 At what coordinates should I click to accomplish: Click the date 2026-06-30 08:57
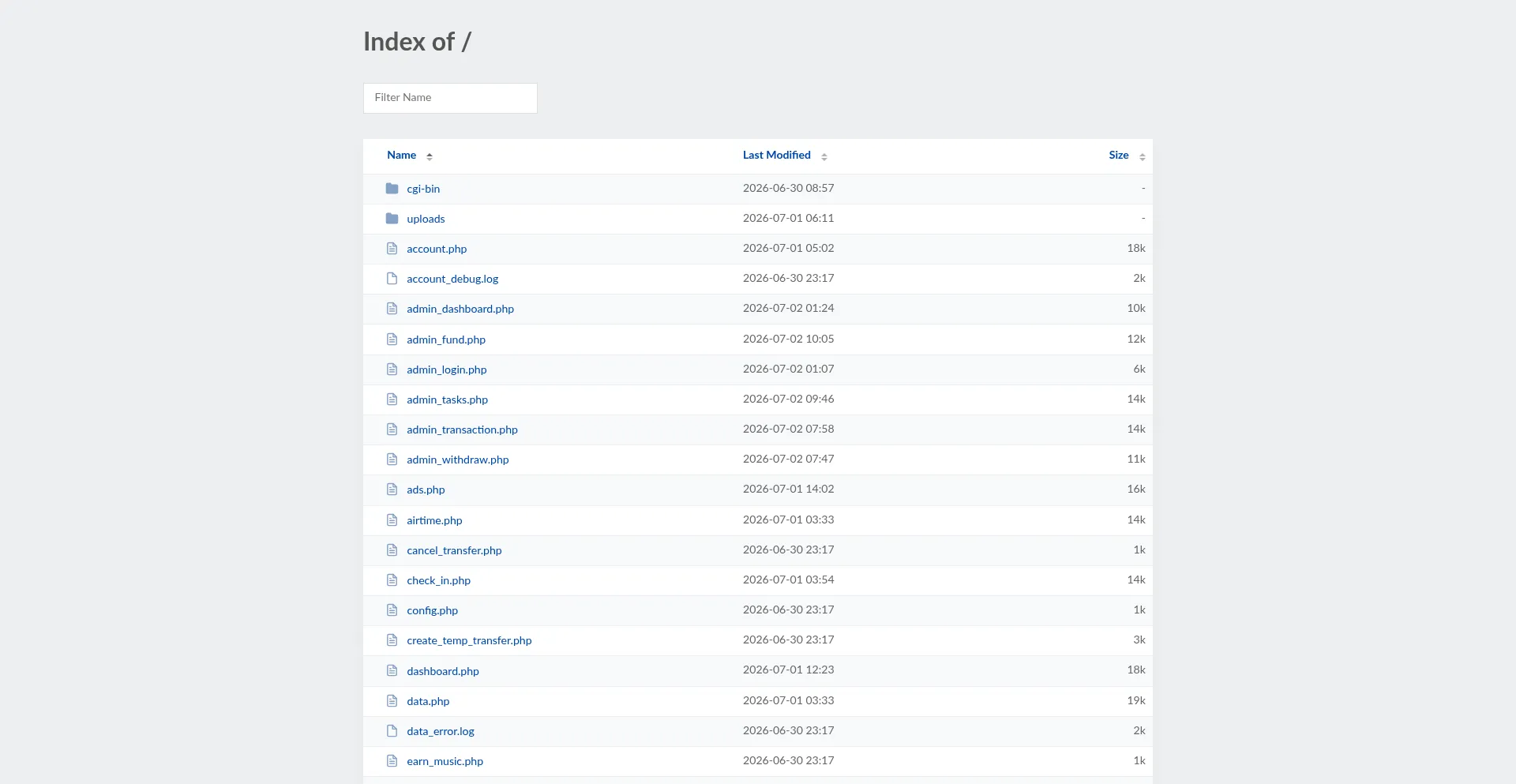coord(788,188)
